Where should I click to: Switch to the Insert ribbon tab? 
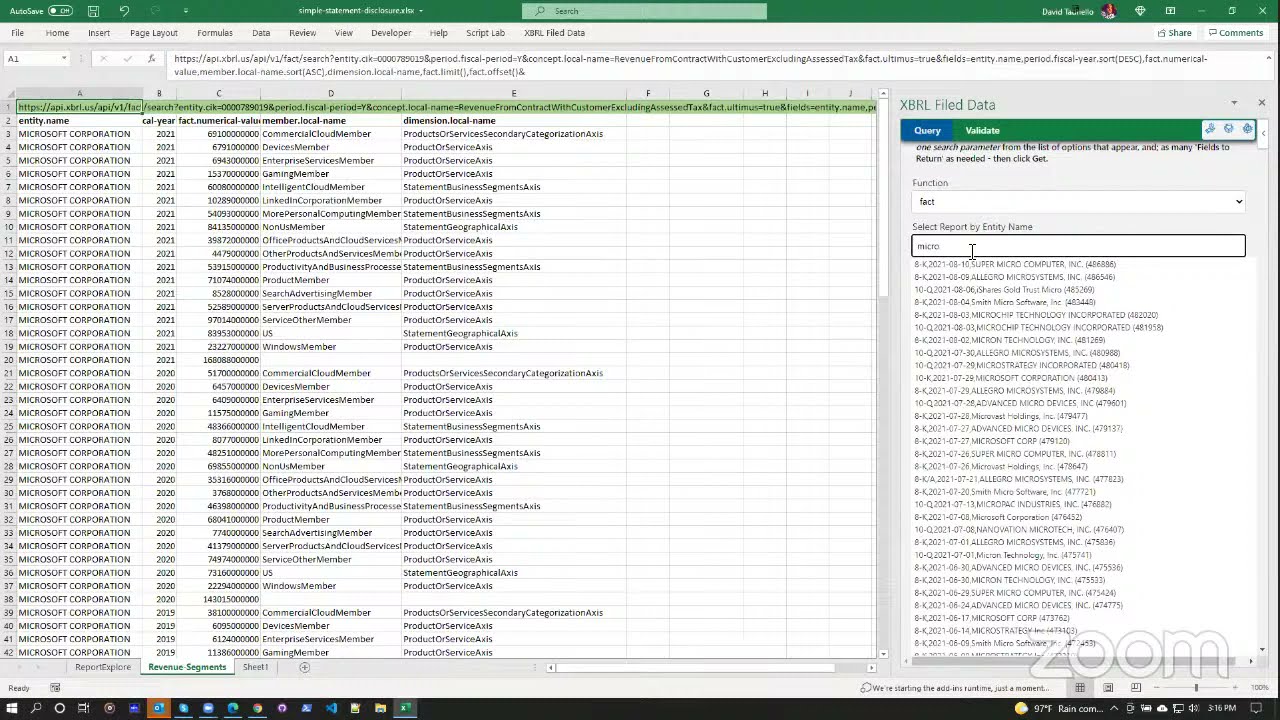tap(99, 33)
